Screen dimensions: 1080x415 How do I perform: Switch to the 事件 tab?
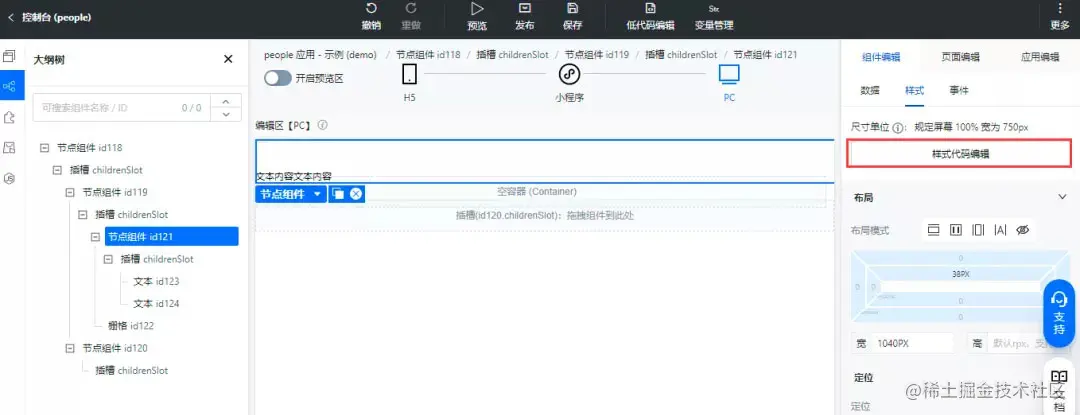click(959, 90)
